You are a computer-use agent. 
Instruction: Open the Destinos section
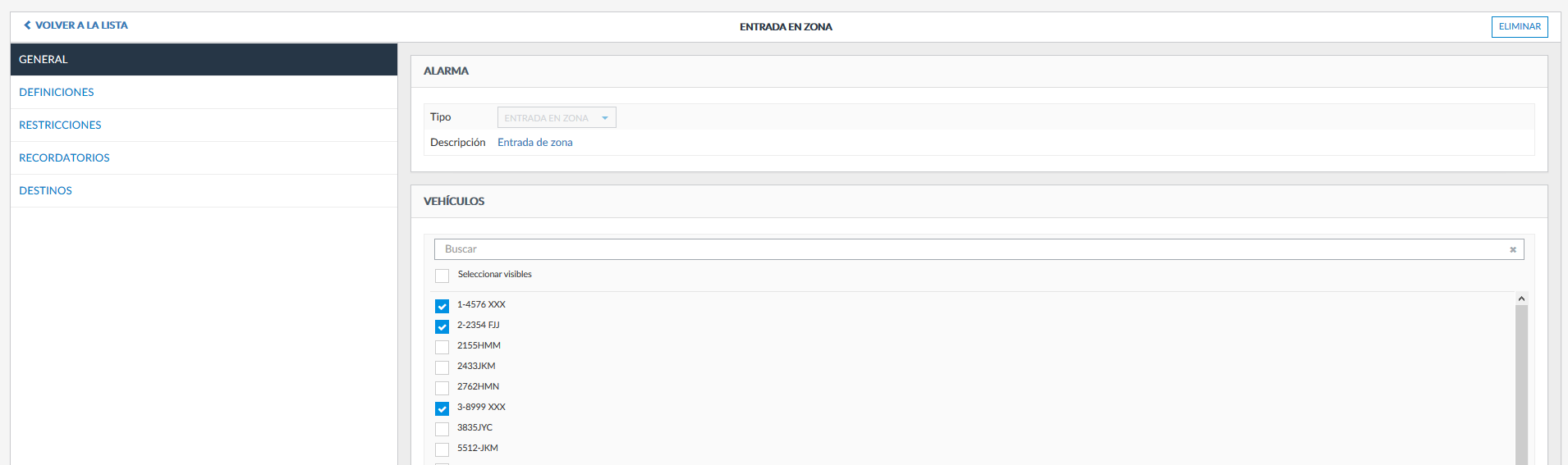(x=45, y=190)
